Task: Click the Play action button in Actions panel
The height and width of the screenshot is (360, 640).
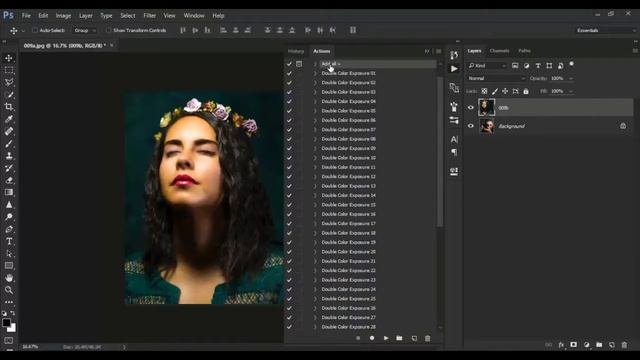Action: [386, 338]
